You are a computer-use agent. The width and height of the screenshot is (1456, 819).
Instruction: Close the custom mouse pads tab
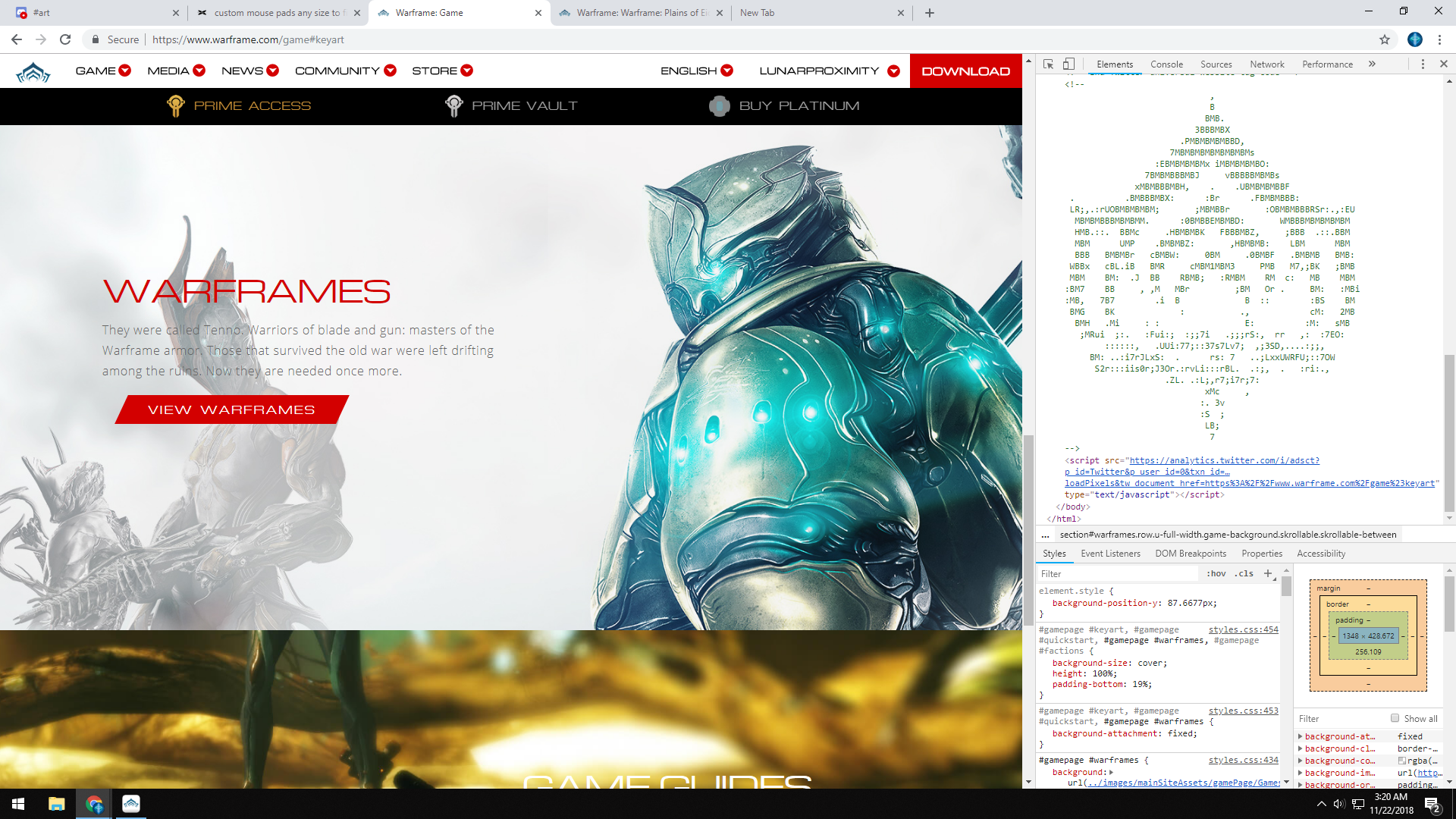[x=357, y=13]
